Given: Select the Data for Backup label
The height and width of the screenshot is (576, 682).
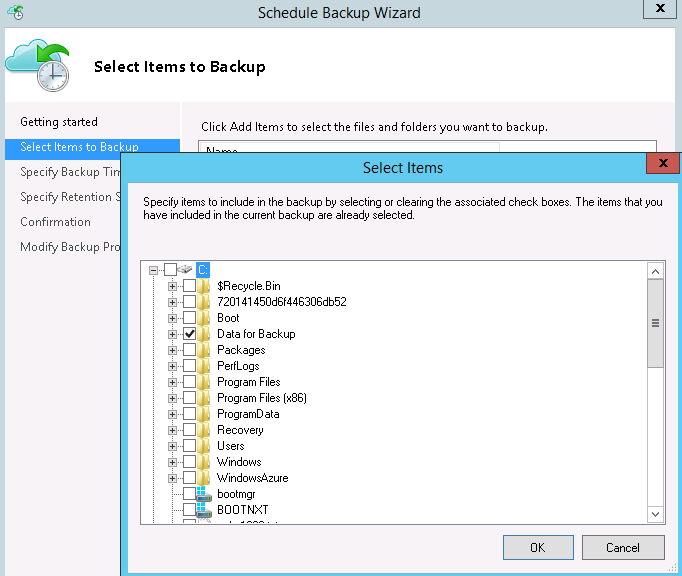Looking at the screenshot, I should pos(256,334).
